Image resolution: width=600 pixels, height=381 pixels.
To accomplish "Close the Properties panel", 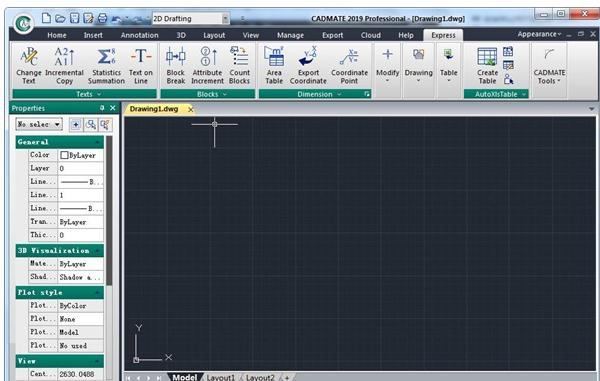I will pyautogui.click(x=112, y=108).
